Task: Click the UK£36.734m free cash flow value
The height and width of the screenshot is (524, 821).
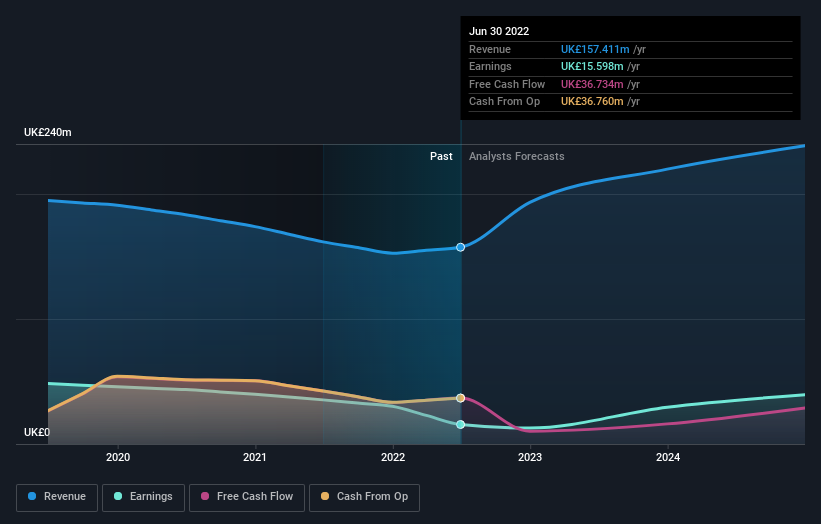Action: pos(592,84)
